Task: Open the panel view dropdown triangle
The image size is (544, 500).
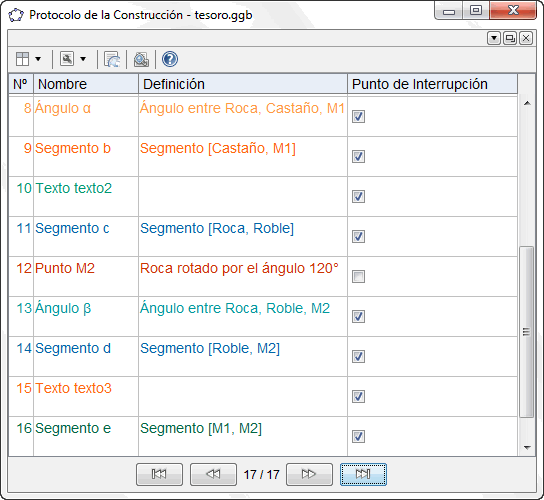Action: tap(494, 38)
